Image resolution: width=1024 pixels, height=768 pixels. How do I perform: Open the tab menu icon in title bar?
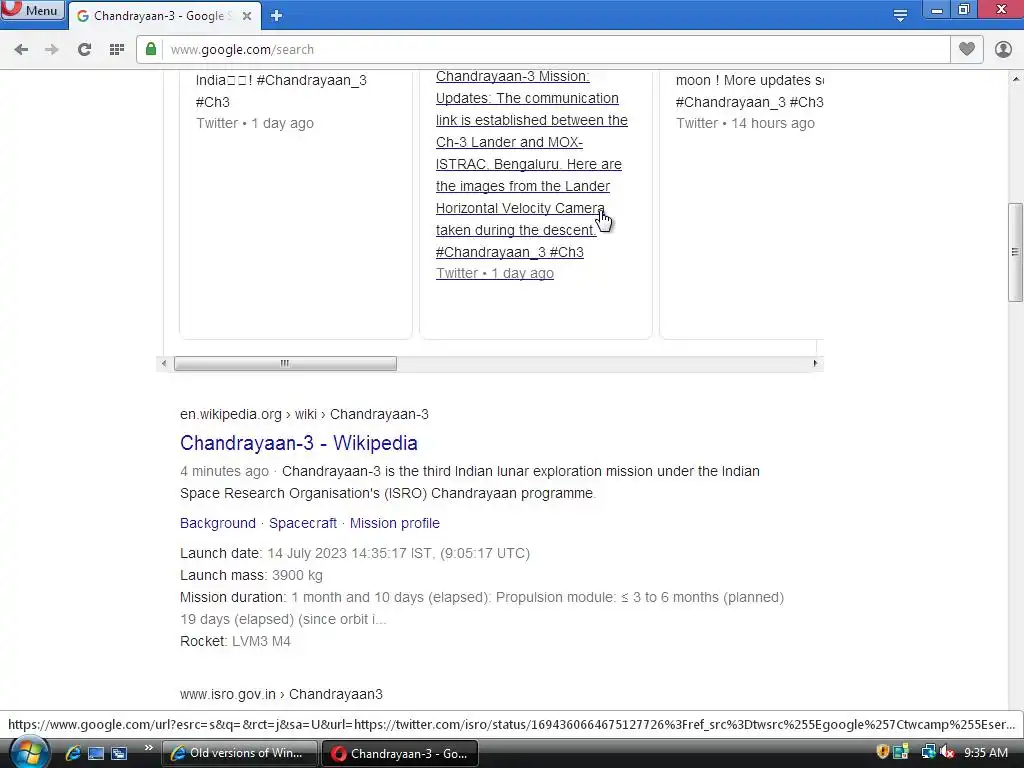[900, 16]
